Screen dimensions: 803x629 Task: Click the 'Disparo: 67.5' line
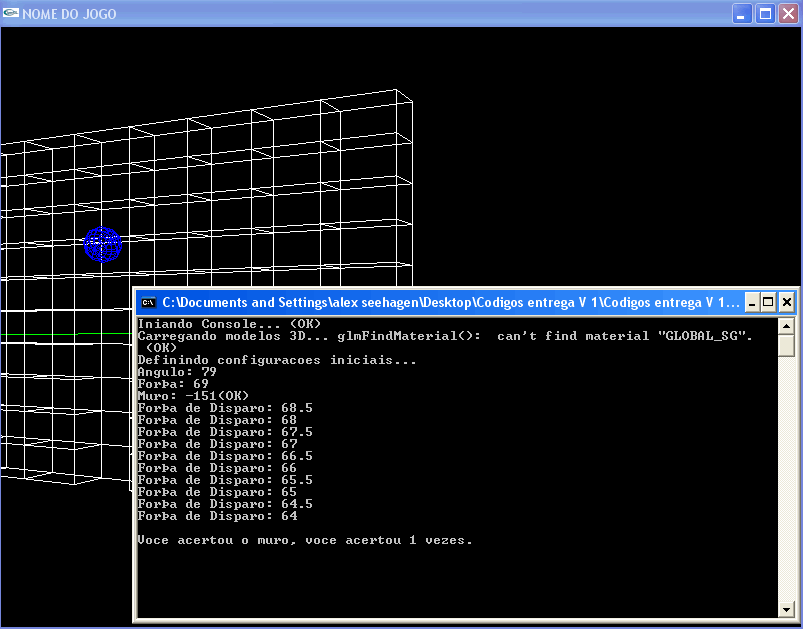tap(225, 432)
